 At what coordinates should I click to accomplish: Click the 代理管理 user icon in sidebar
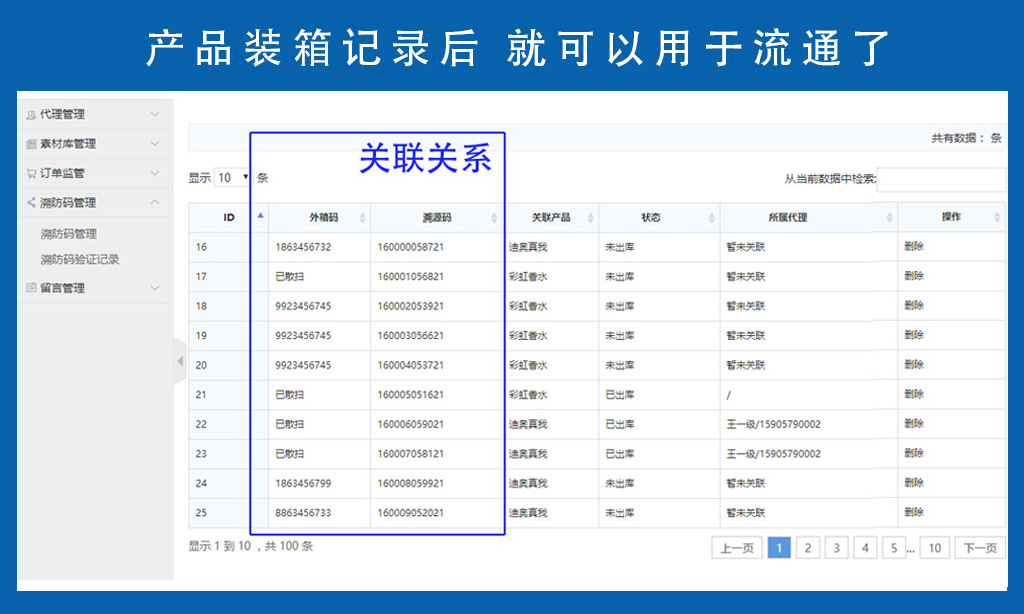[32, 115]
